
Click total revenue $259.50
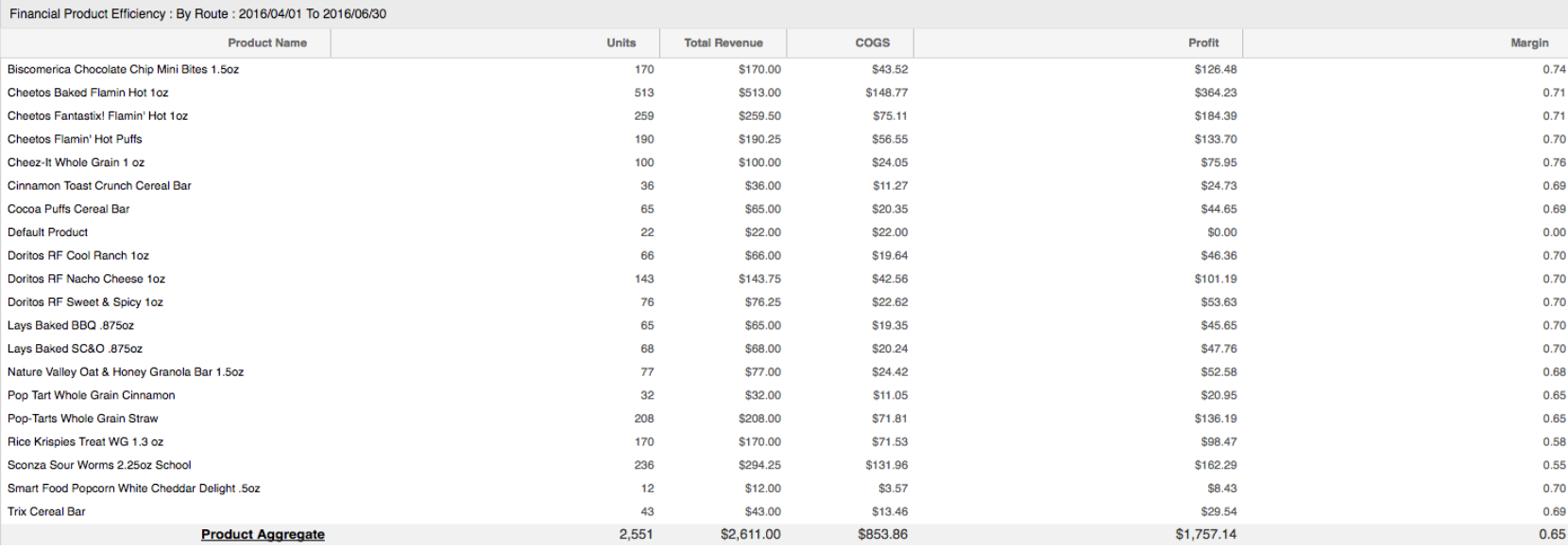tap(759, 115)
